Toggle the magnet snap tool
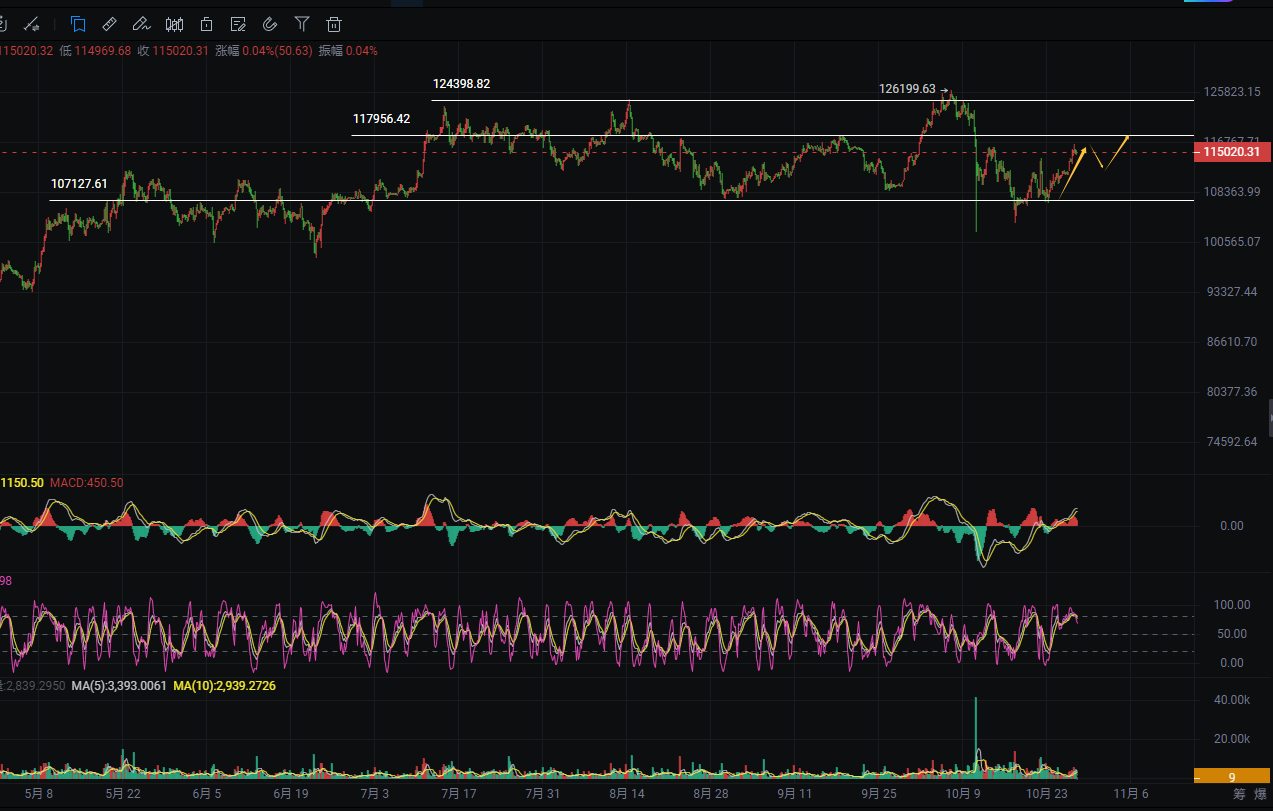 pyautogui.click(x=270, y=23)
